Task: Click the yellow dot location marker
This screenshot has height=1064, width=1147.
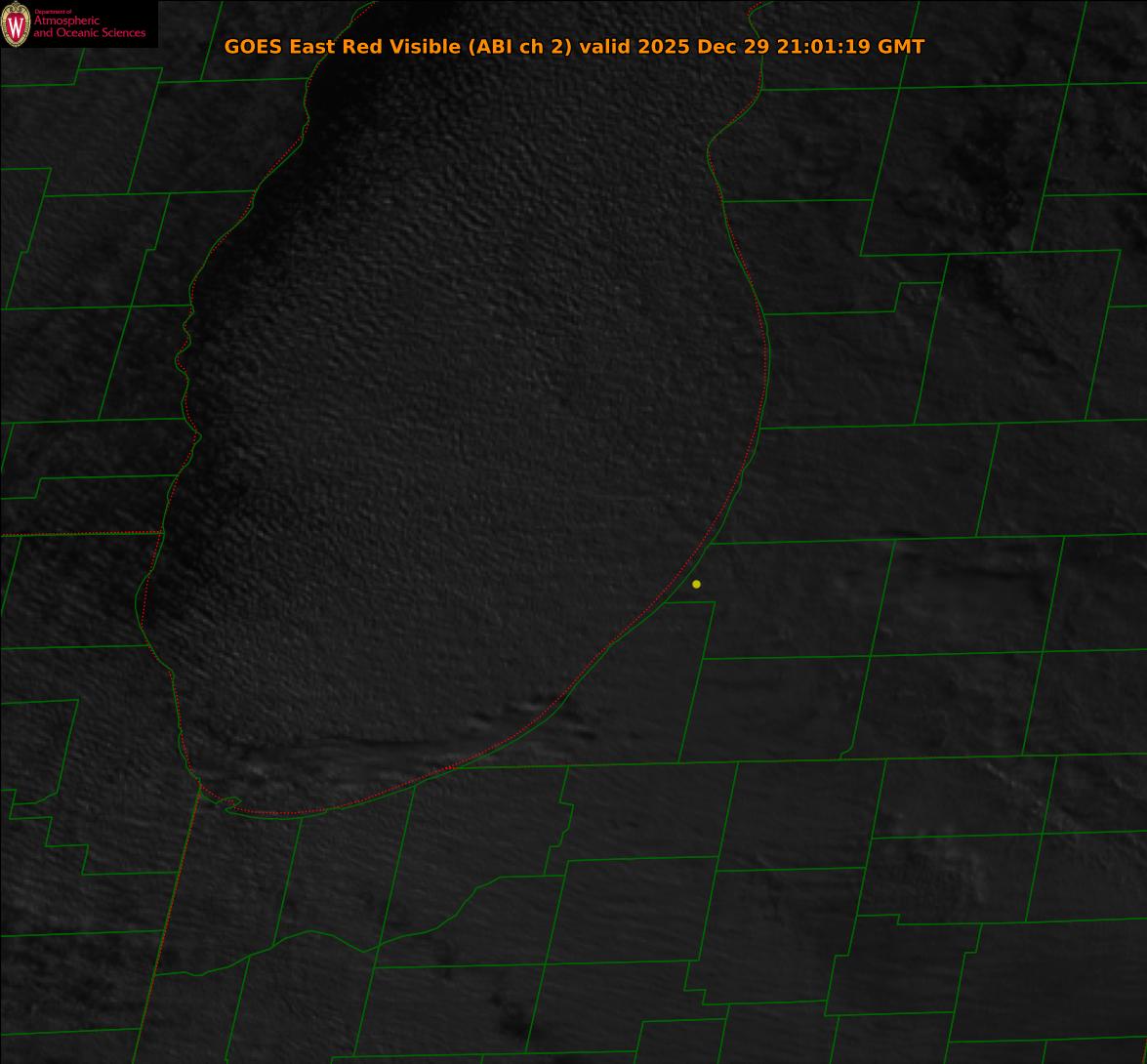Action: pyautogui.click(x=696, y=584)
